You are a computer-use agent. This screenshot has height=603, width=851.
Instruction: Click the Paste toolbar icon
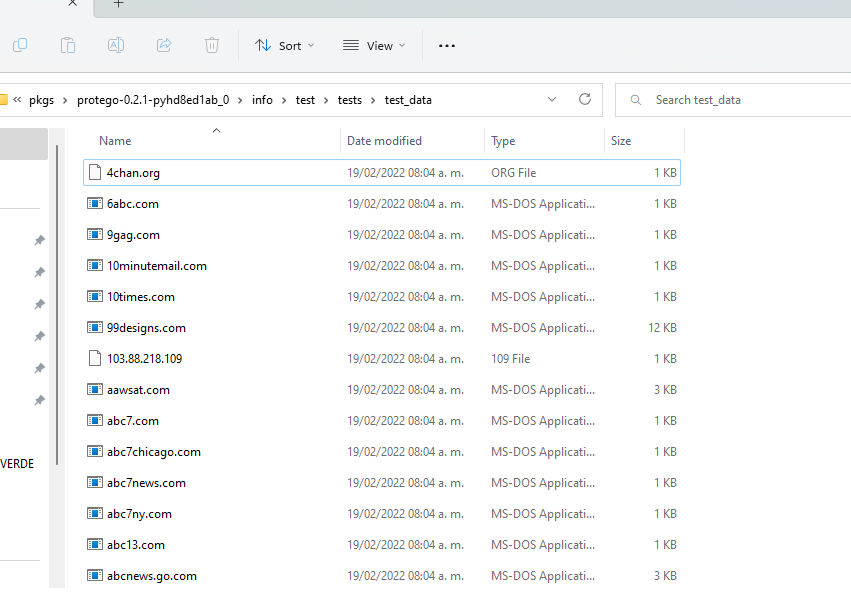pos(68,46)
